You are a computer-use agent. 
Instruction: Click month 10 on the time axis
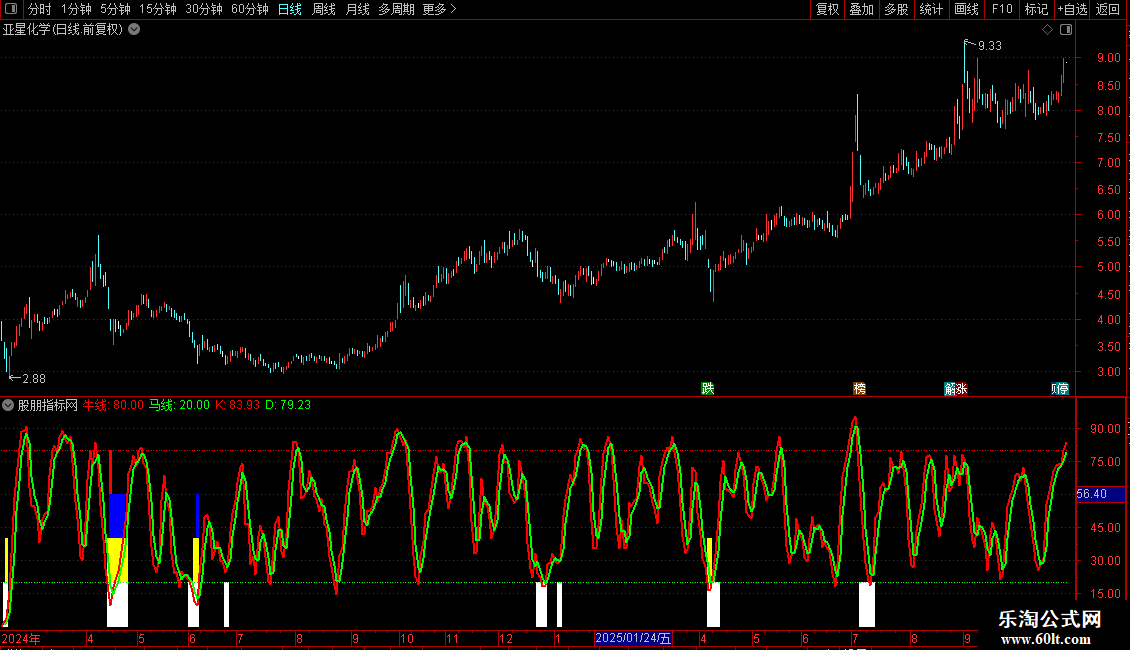(406, 638)
